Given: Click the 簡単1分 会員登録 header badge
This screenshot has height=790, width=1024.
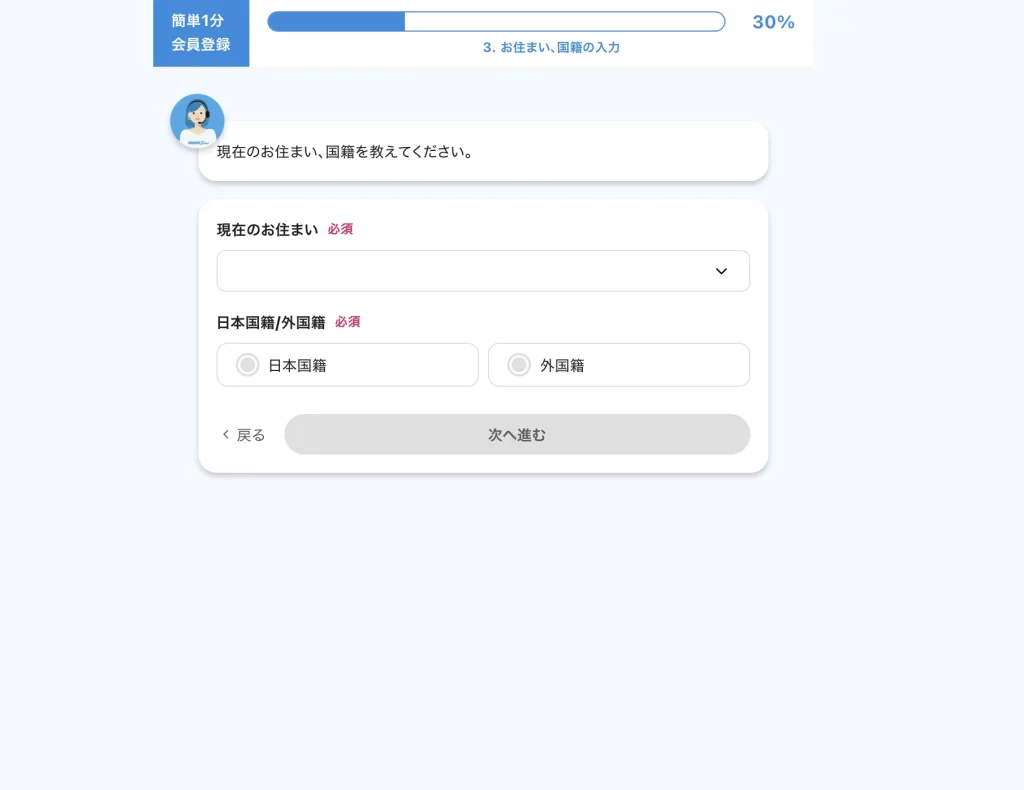Looking at the screenshot, I should pos(201,33).
